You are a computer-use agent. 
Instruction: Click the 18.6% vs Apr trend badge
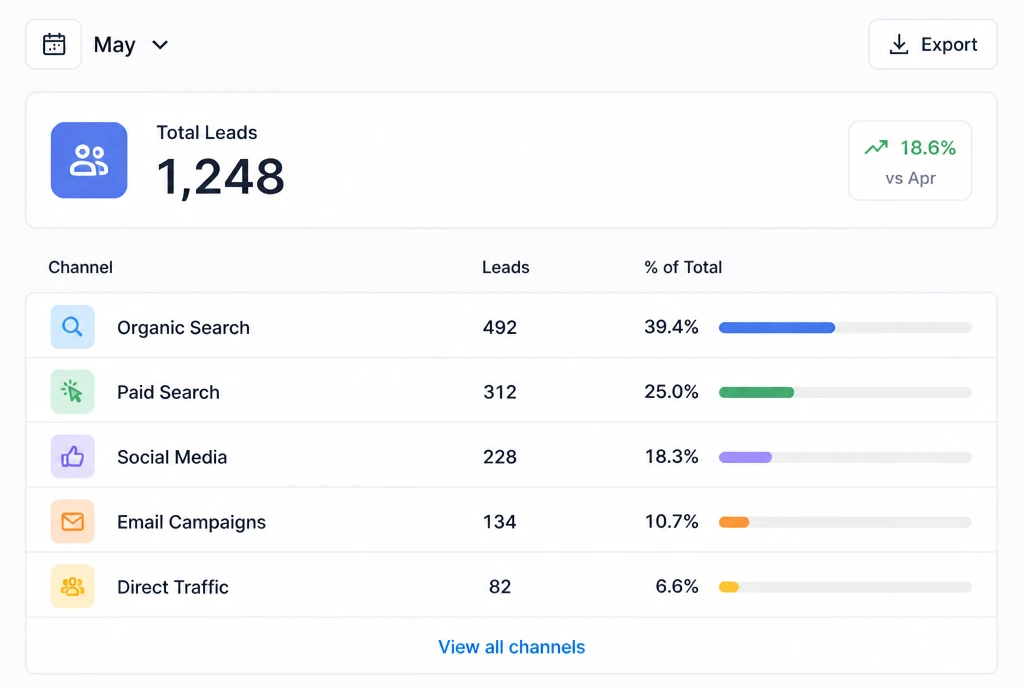910,161
